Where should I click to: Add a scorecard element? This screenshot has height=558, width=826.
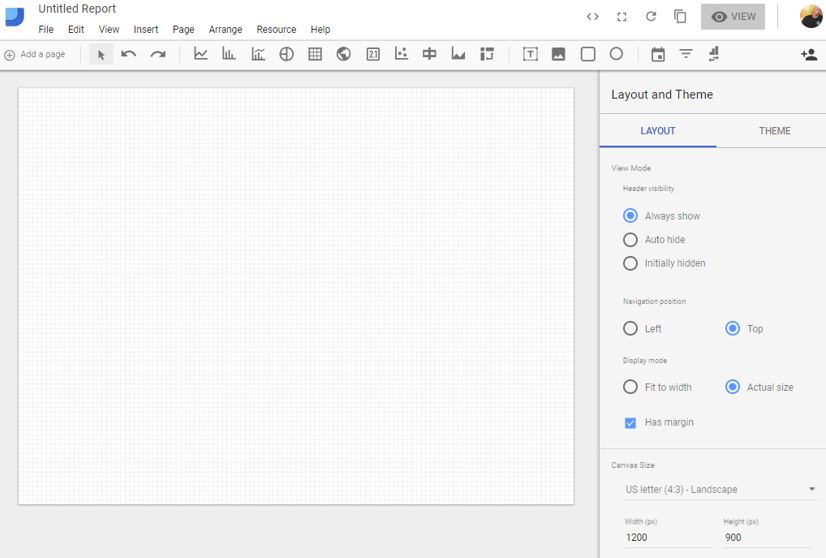[373, 54]
